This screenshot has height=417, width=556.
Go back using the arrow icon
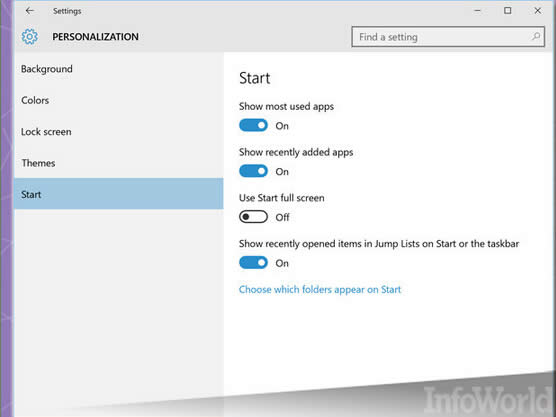click(x=29, y=11)
